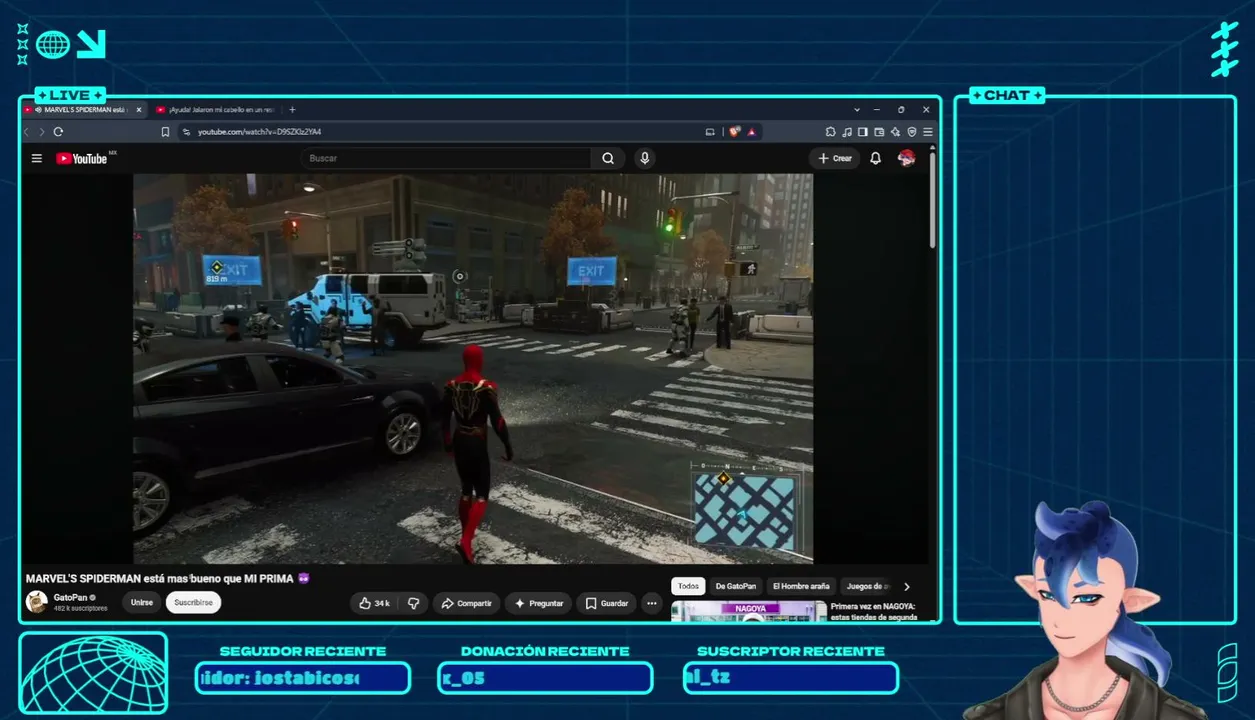Click the cast screen icon in address bar
1255x720 pixels.
pos(710,132)
